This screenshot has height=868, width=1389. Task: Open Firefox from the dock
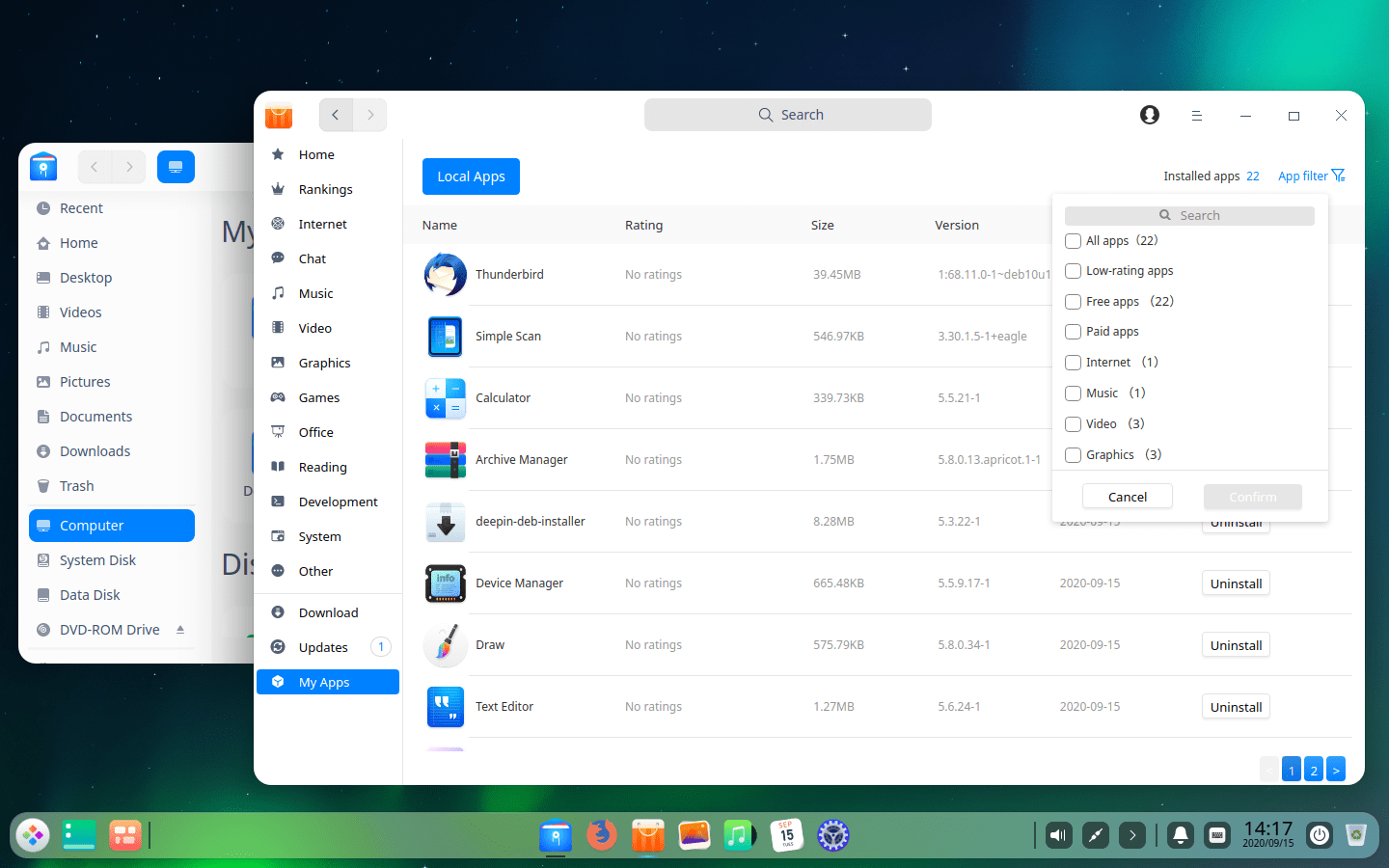coord(602,834)
